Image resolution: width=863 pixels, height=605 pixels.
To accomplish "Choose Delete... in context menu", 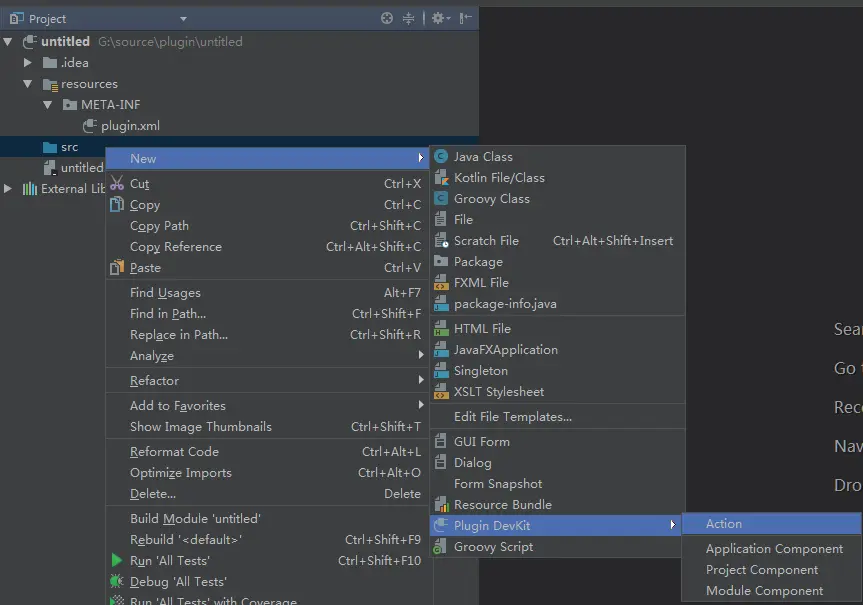I will [x=267, y=494].
